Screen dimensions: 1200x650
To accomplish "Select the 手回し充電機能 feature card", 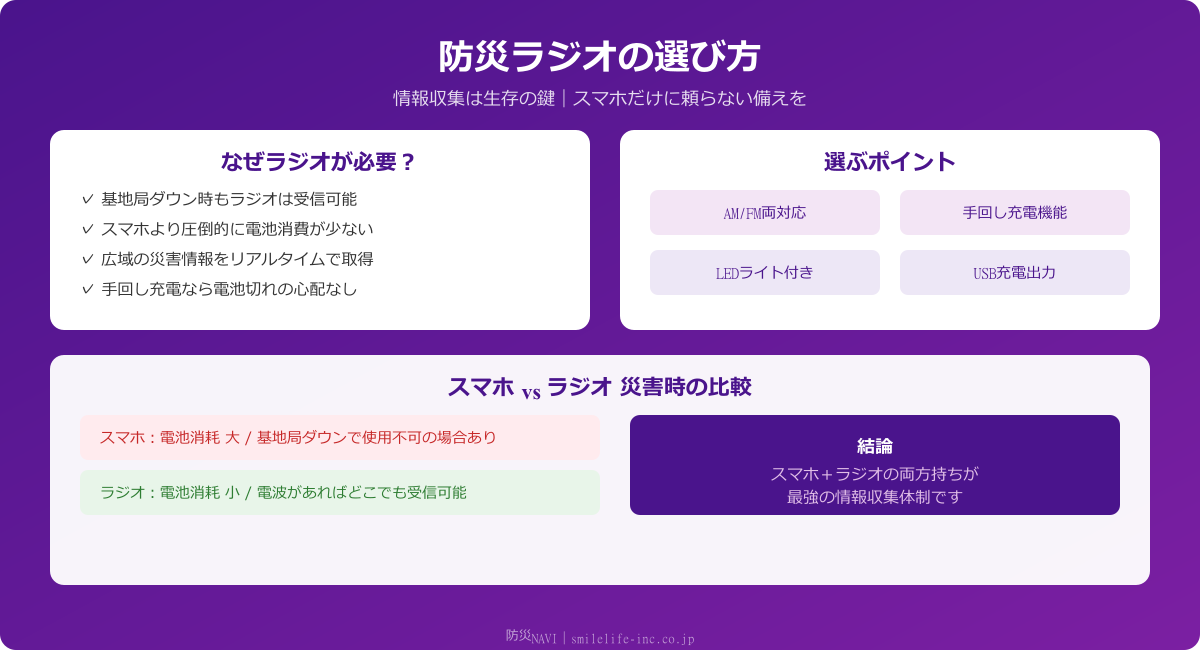I will (x=1014, y=212).
